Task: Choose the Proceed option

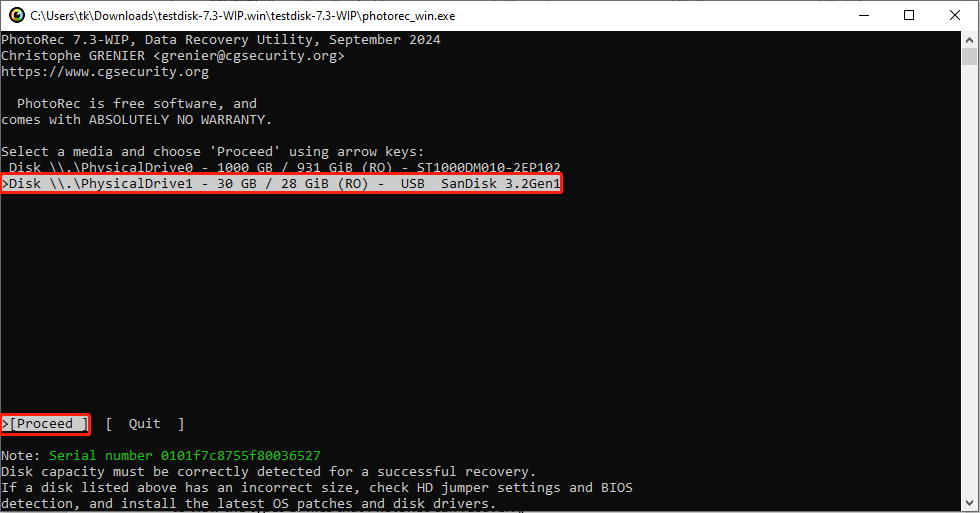Action: [x=46, y=424]
